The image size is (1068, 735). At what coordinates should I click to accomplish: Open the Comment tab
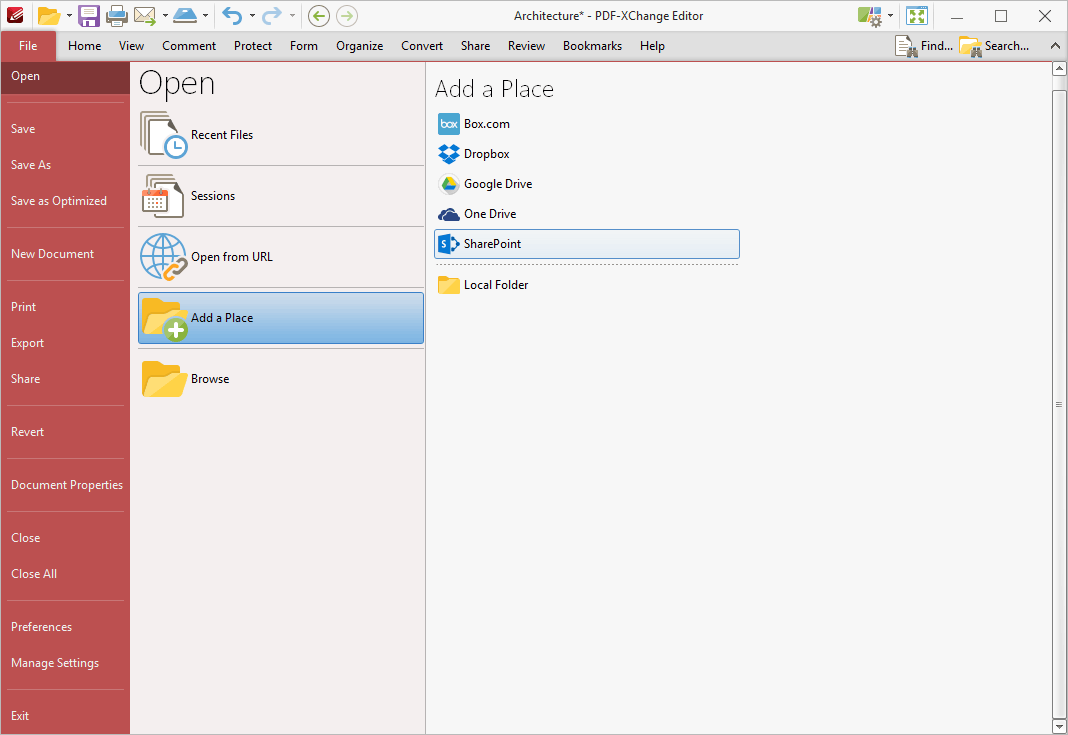(x=189, y=46)
